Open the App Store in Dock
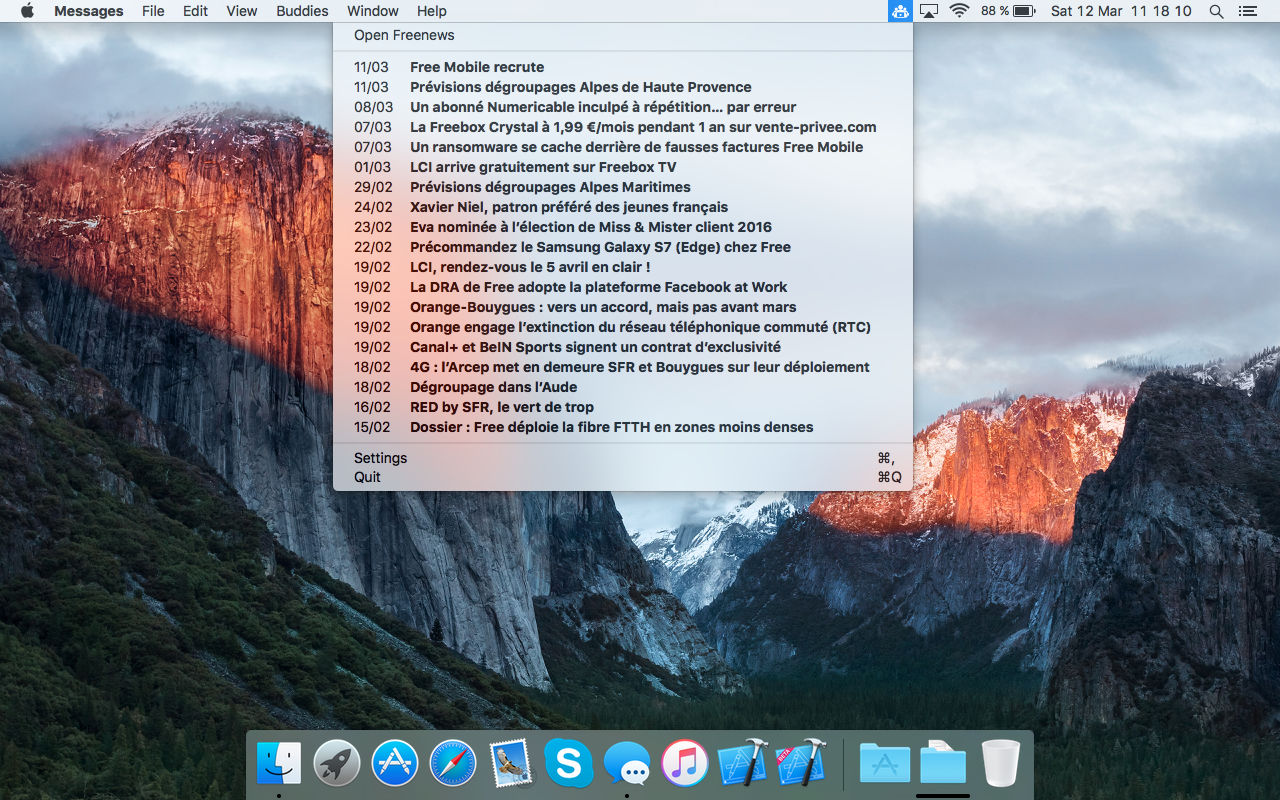The width and height of the screenshot is (1280, 800). [x=395, y=763]
